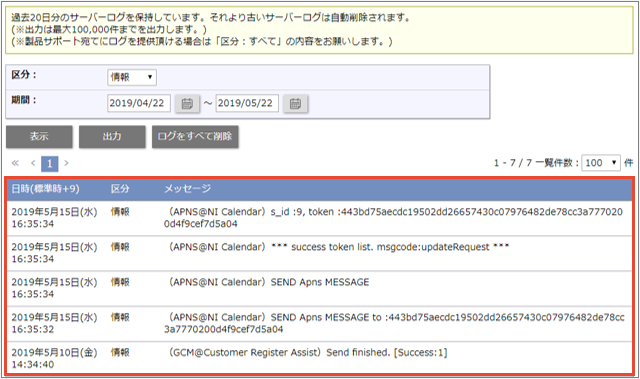Focus the end date field 2019/05/22
640x379 pixels.
(x=247, y=103)
